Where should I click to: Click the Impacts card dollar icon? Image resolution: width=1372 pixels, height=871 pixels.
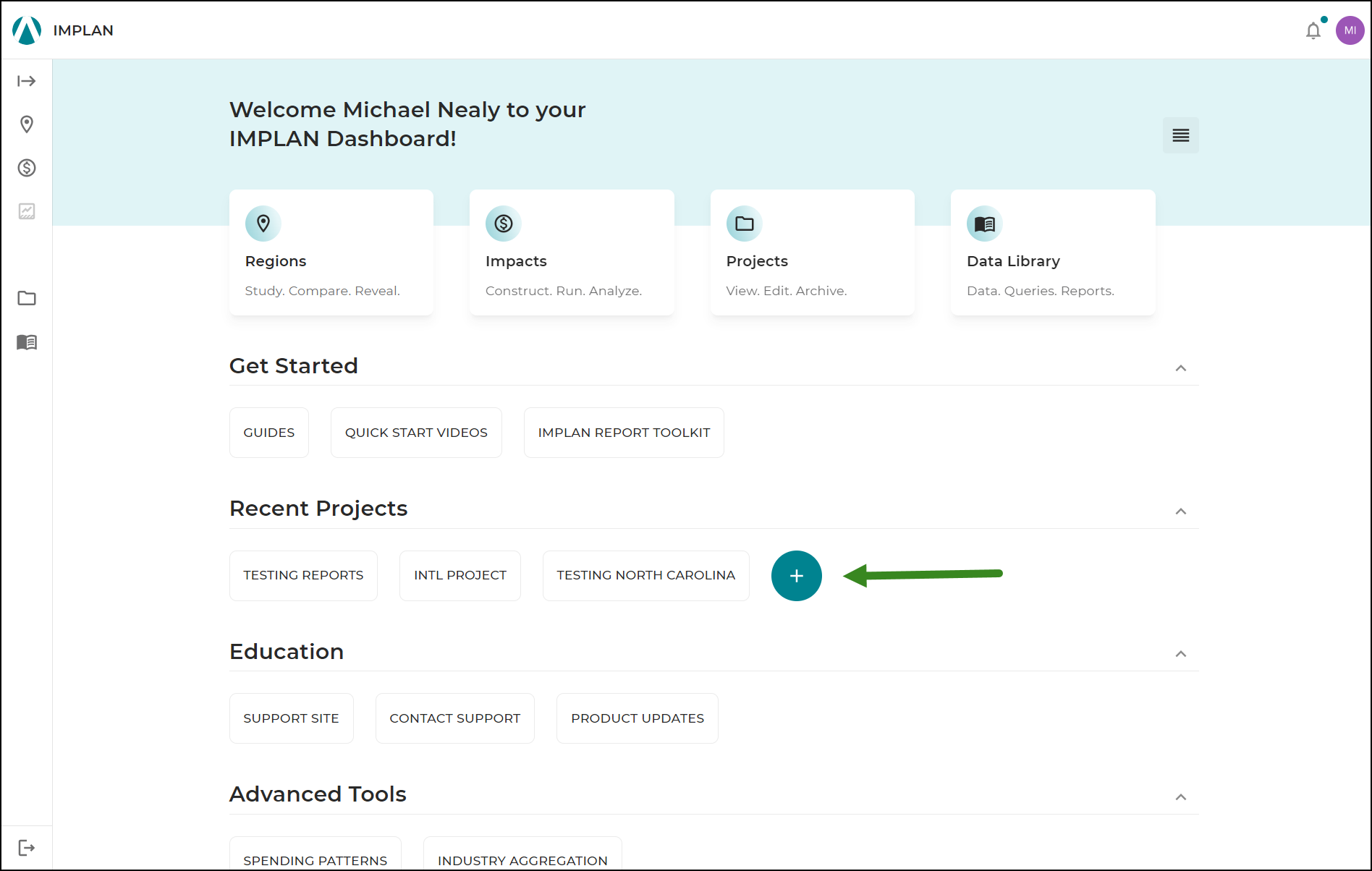504,224
